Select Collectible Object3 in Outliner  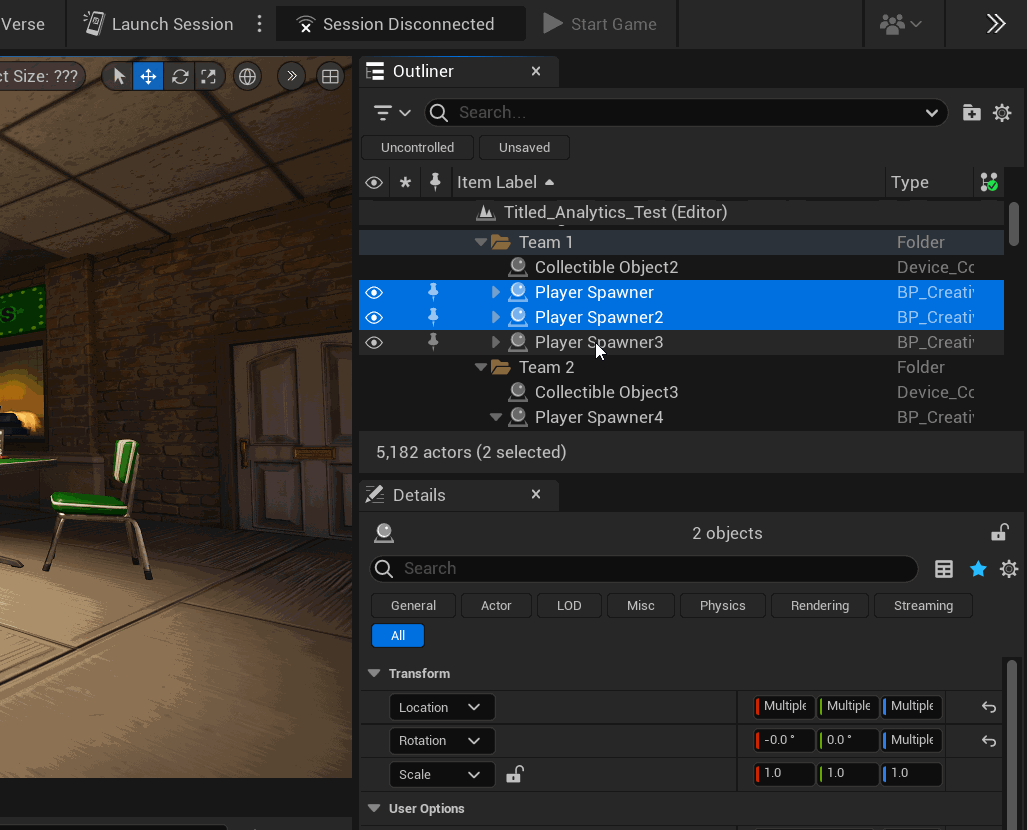tap(681, 392)
